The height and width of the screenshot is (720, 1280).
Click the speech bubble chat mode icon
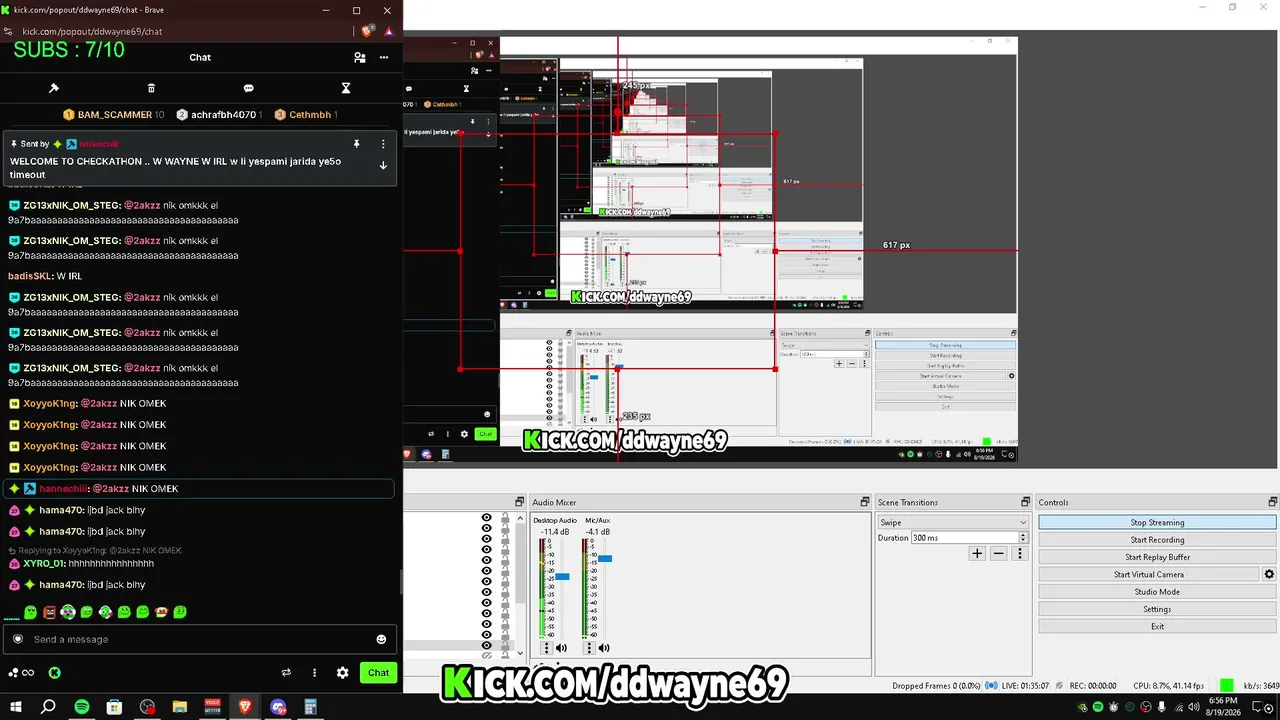coord(249,88)
